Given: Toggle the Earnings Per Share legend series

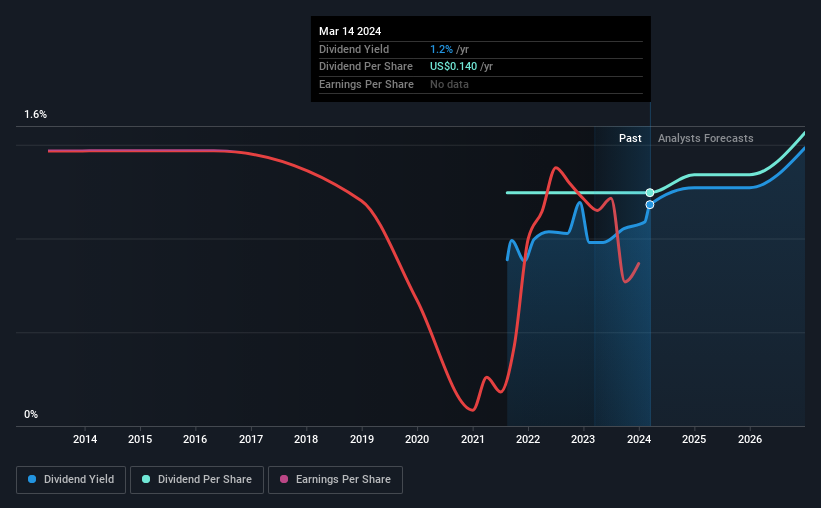Looking at the screenshot, I should tap(335, 479).
